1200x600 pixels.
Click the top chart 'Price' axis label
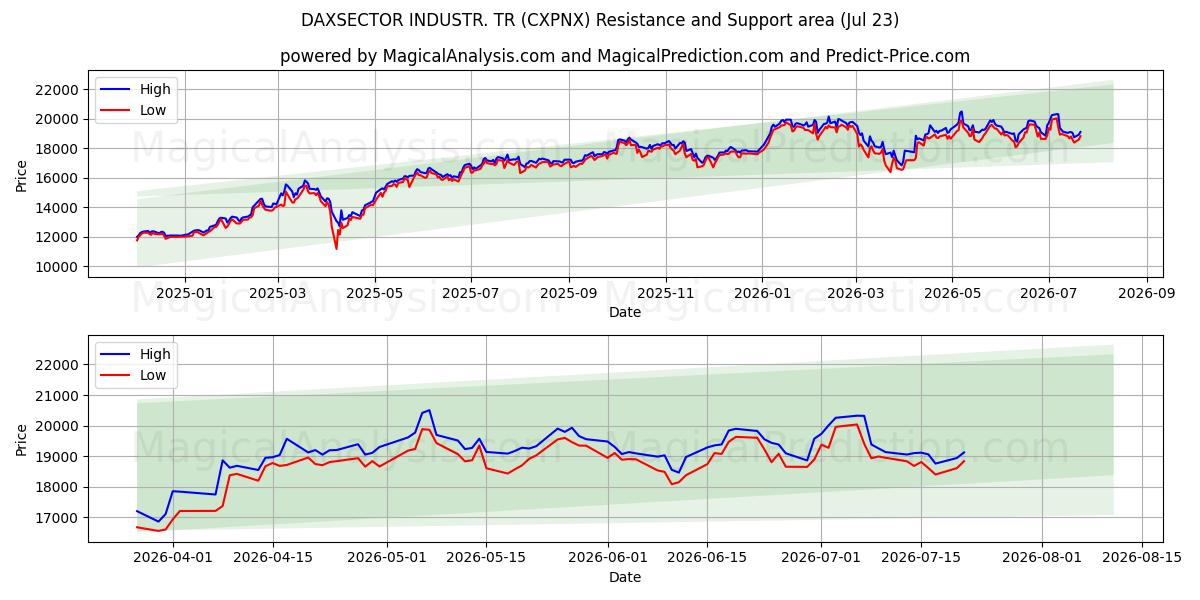pyautogui.click(x=22, y=175)
